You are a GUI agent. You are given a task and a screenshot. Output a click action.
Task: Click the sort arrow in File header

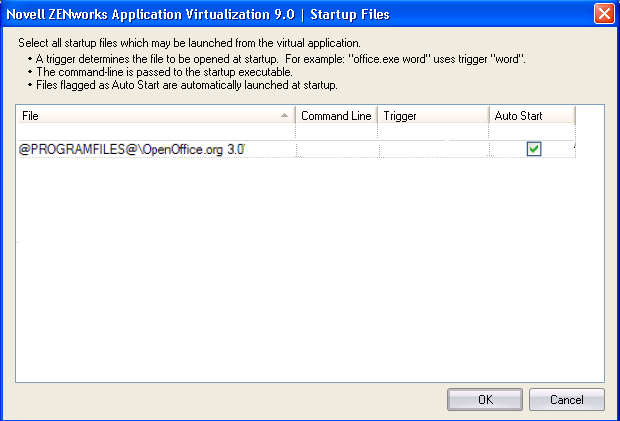[284, 115]
